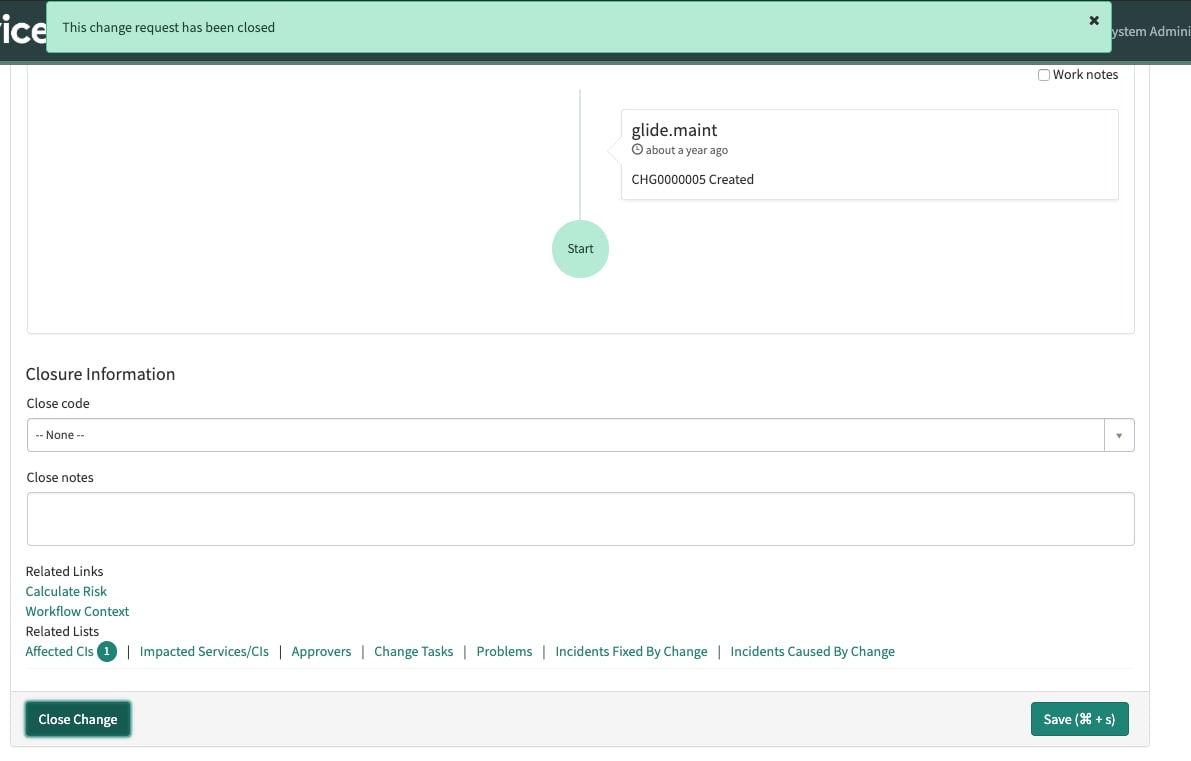
Task: Click the speech-bubble arrow on the activity card
Action: coord(614,152)
